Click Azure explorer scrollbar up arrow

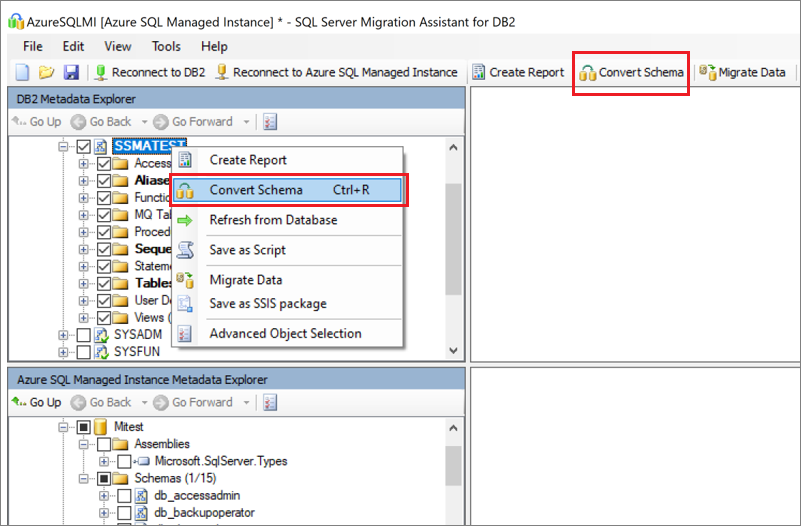coord(453,428)
